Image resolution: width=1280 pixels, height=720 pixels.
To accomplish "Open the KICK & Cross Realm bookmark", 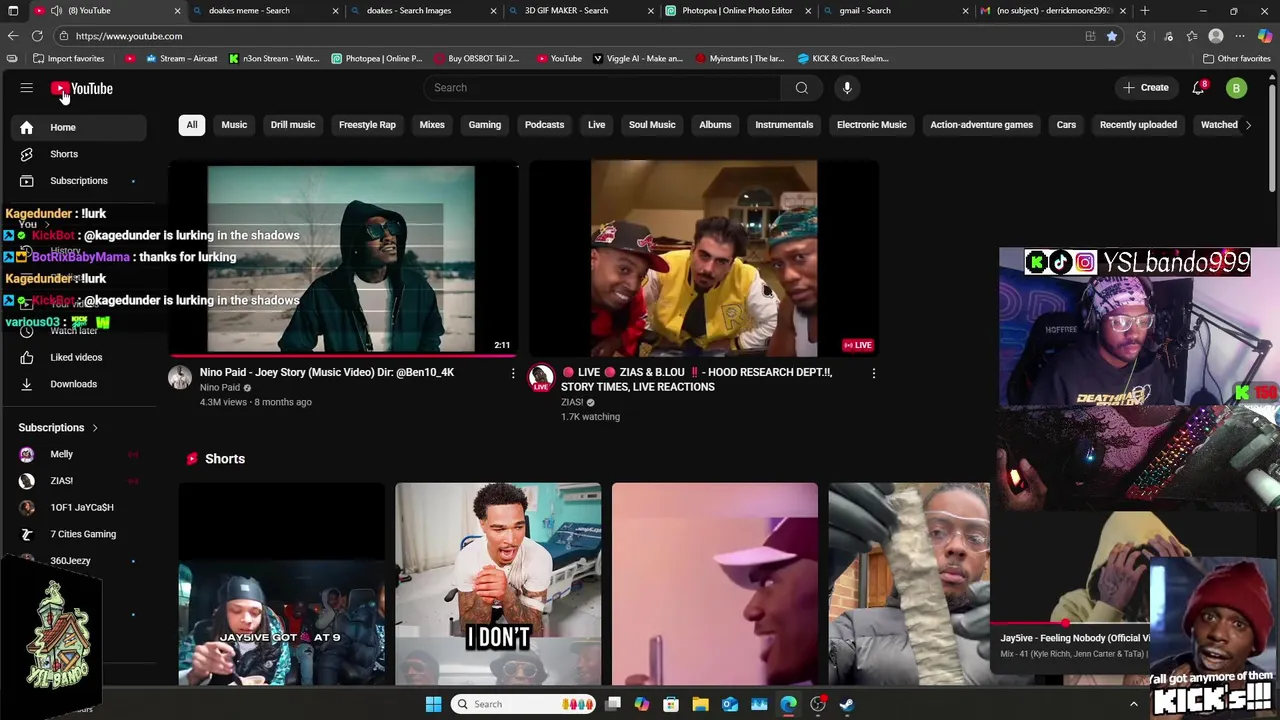I will coord(842,59).
